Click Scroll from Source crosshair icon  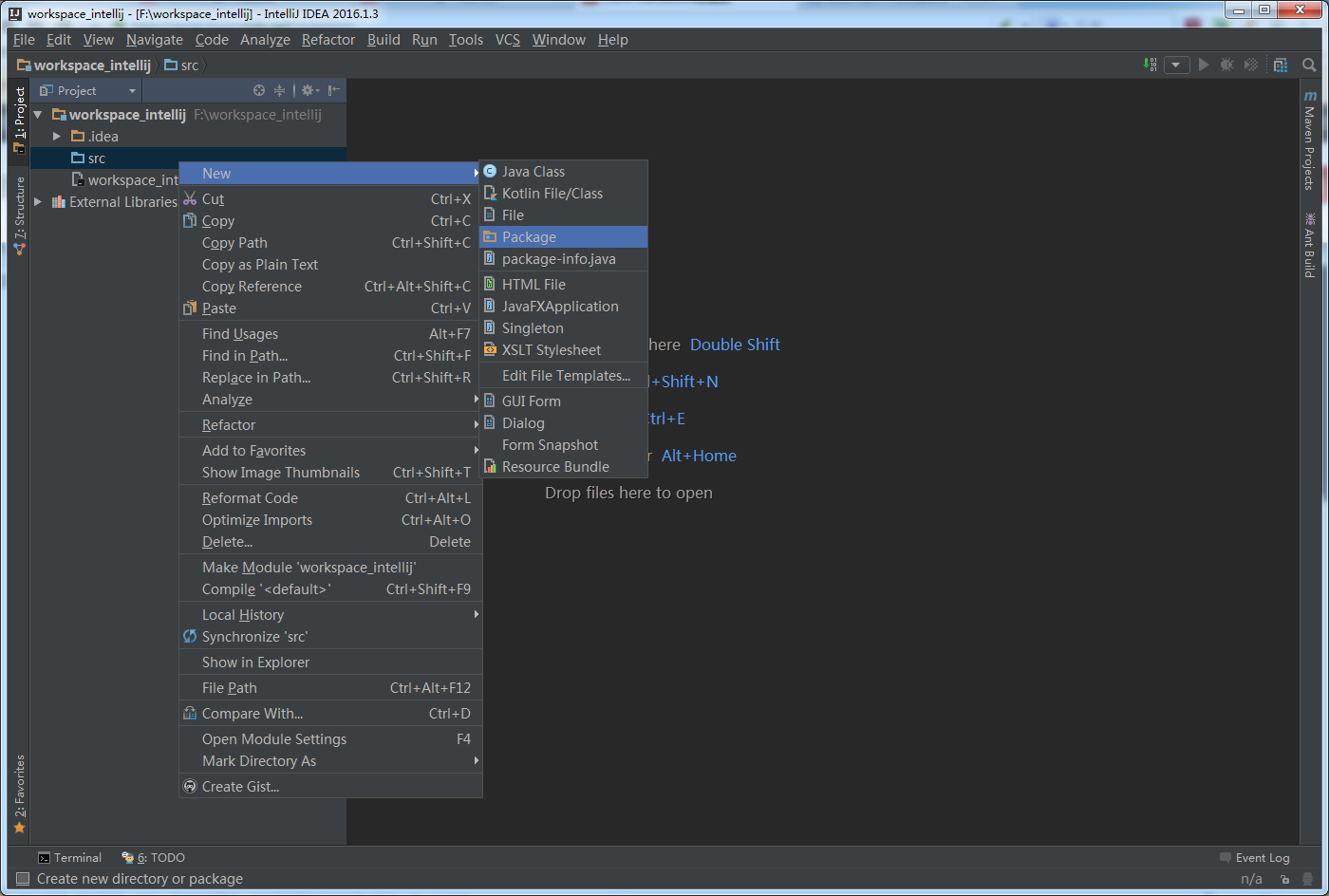click(x=259, y=90)
